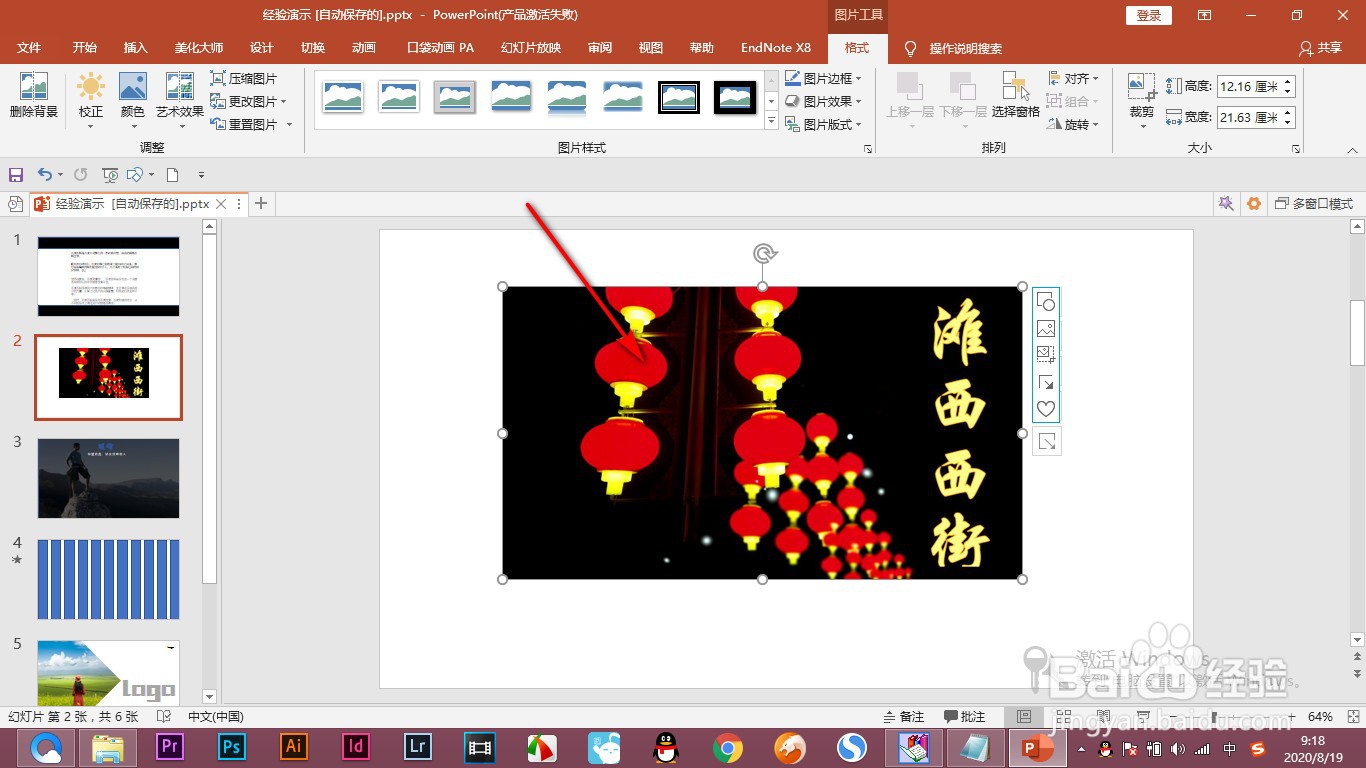The image size is (1366, 768).
Task: Open Google Chrome from the taskbar
Action: pyautogui.click(x=727, y=747)
